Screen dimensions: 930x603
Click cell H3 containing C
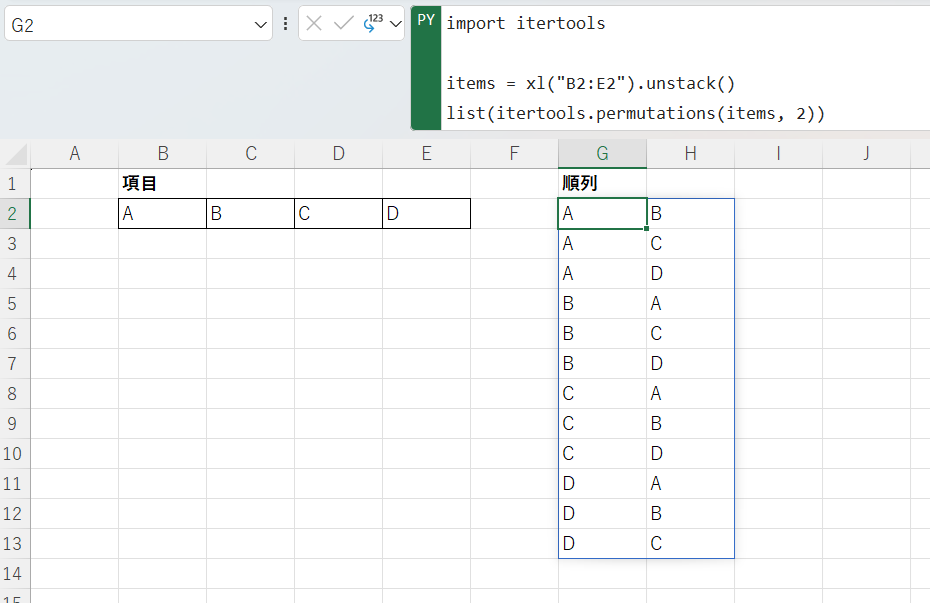click(x=690, y=244)
